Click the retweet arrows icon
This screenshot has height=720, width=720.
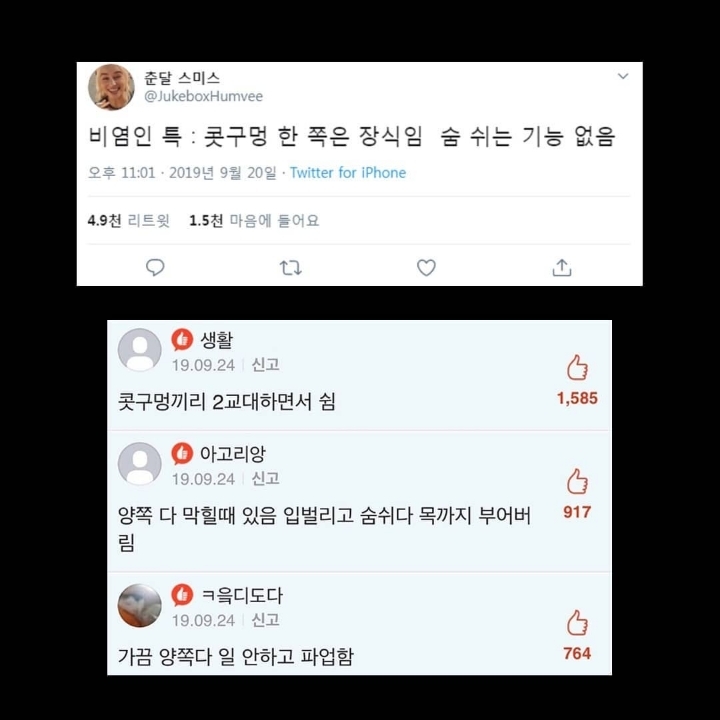tap(291, 268)
